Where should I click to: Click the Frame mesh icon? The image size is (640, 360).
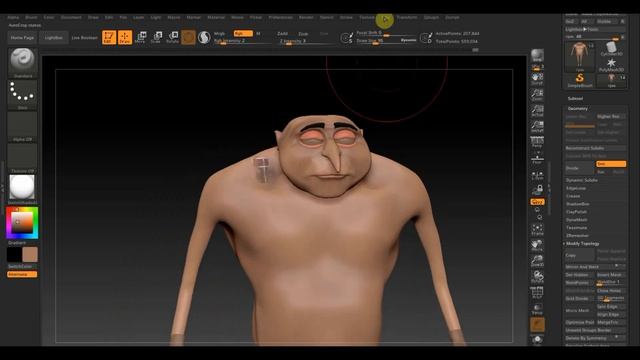pyautogui.click(x=537, y=229)
